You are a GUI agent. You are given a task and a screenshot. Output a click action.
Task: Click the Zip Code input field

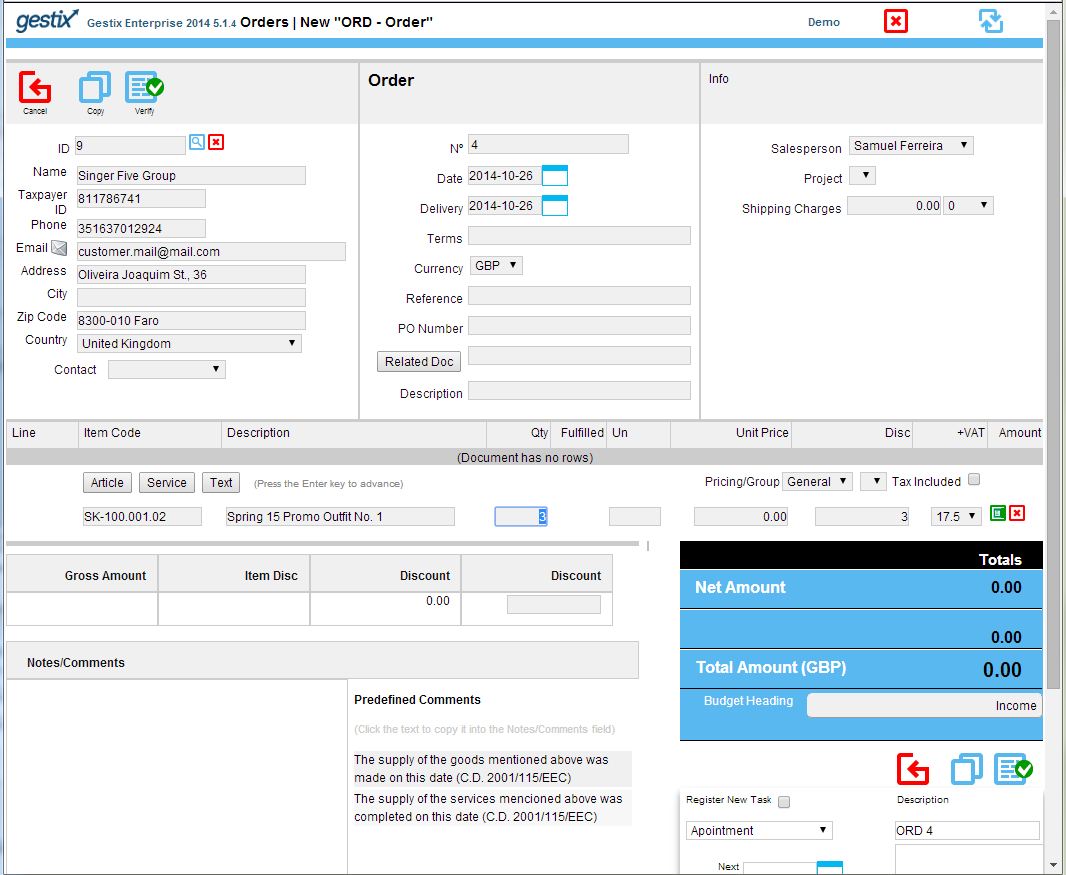191,321
